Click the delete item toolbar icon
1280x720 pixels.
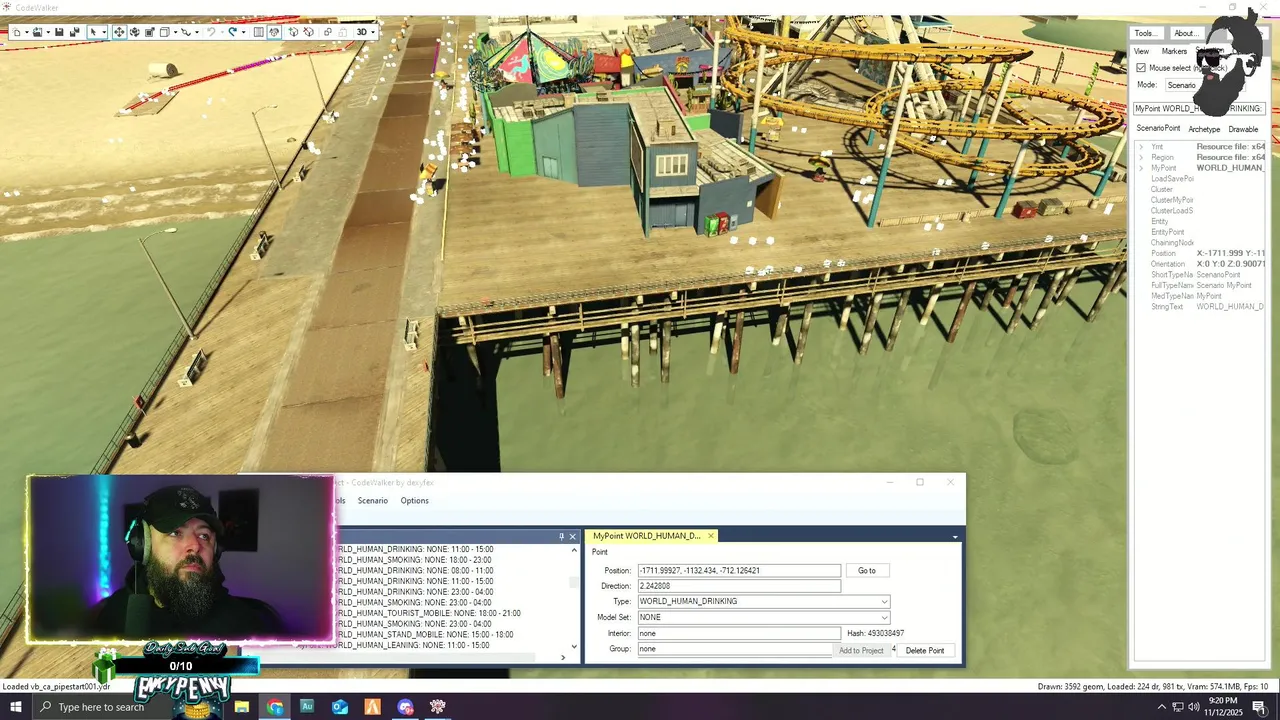pos(308,32)
